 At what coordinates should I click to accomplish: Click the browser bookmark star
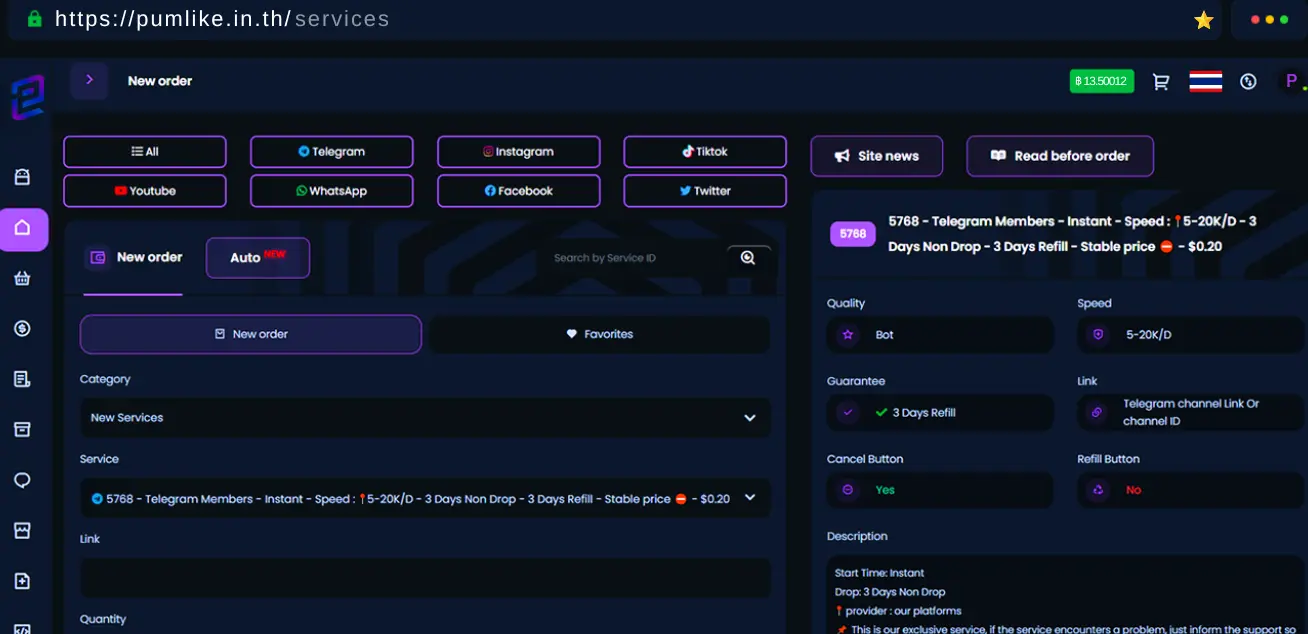1204,20
